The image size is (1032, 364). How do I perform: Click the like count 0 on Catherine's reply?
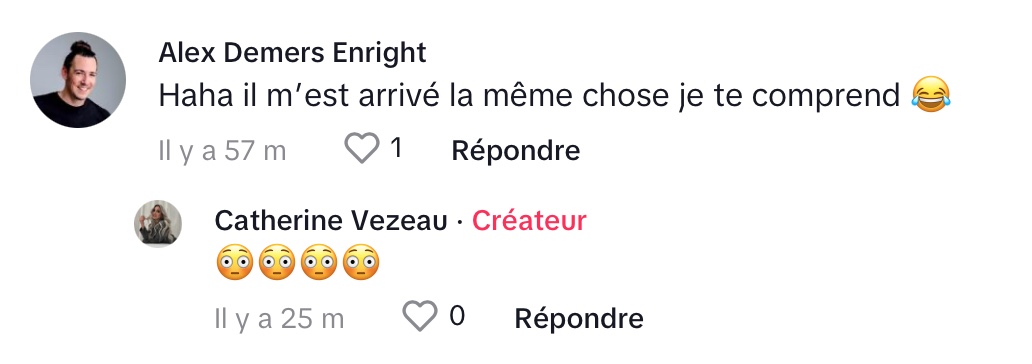coord(457,316)
